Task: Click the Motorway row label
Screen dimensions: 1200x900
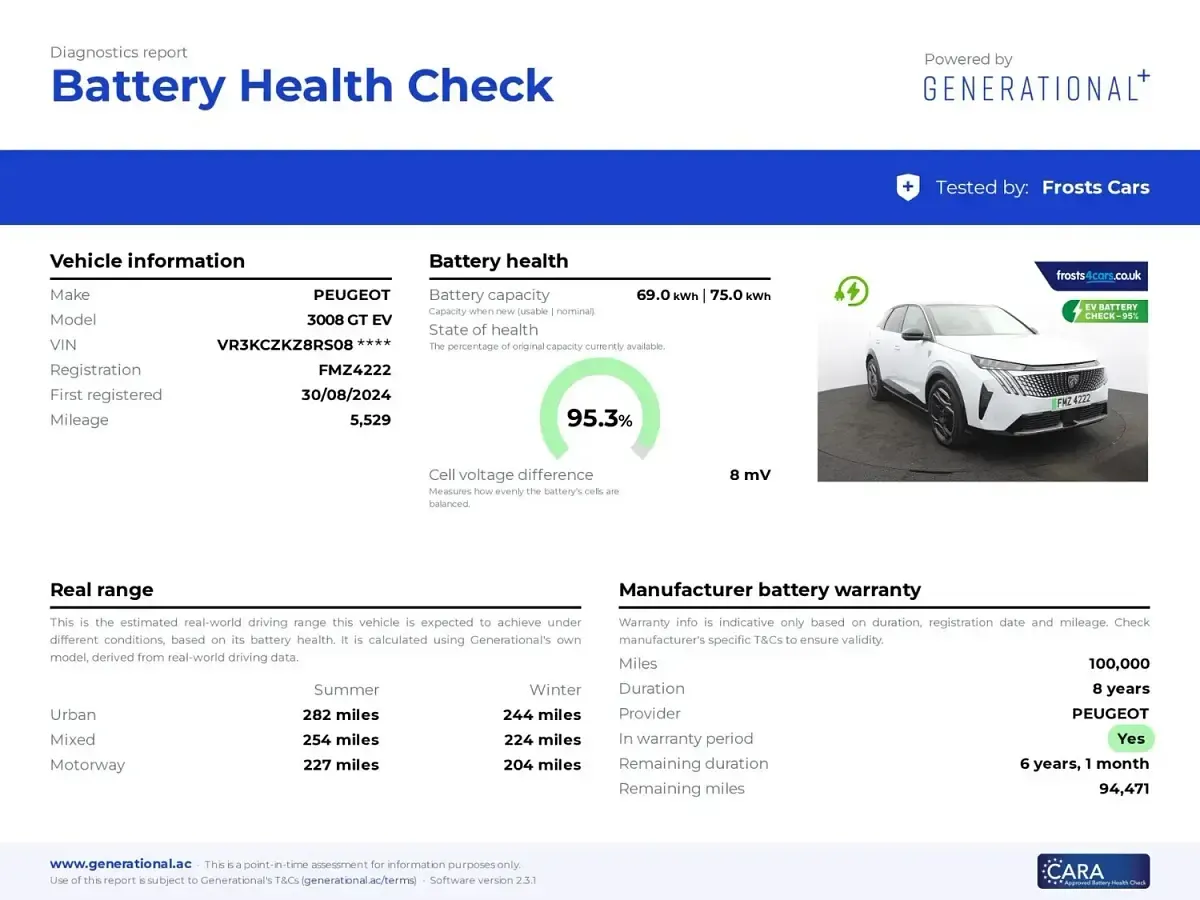Action: 87,765
